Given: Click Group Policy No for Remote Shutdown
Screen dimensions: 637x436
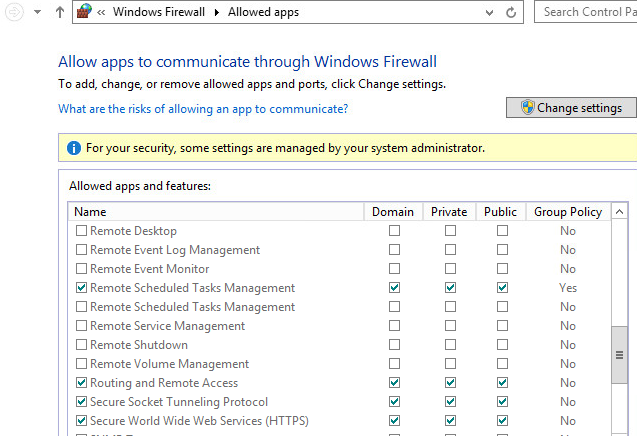Looking at the screenshot, I should pos(568,345).
